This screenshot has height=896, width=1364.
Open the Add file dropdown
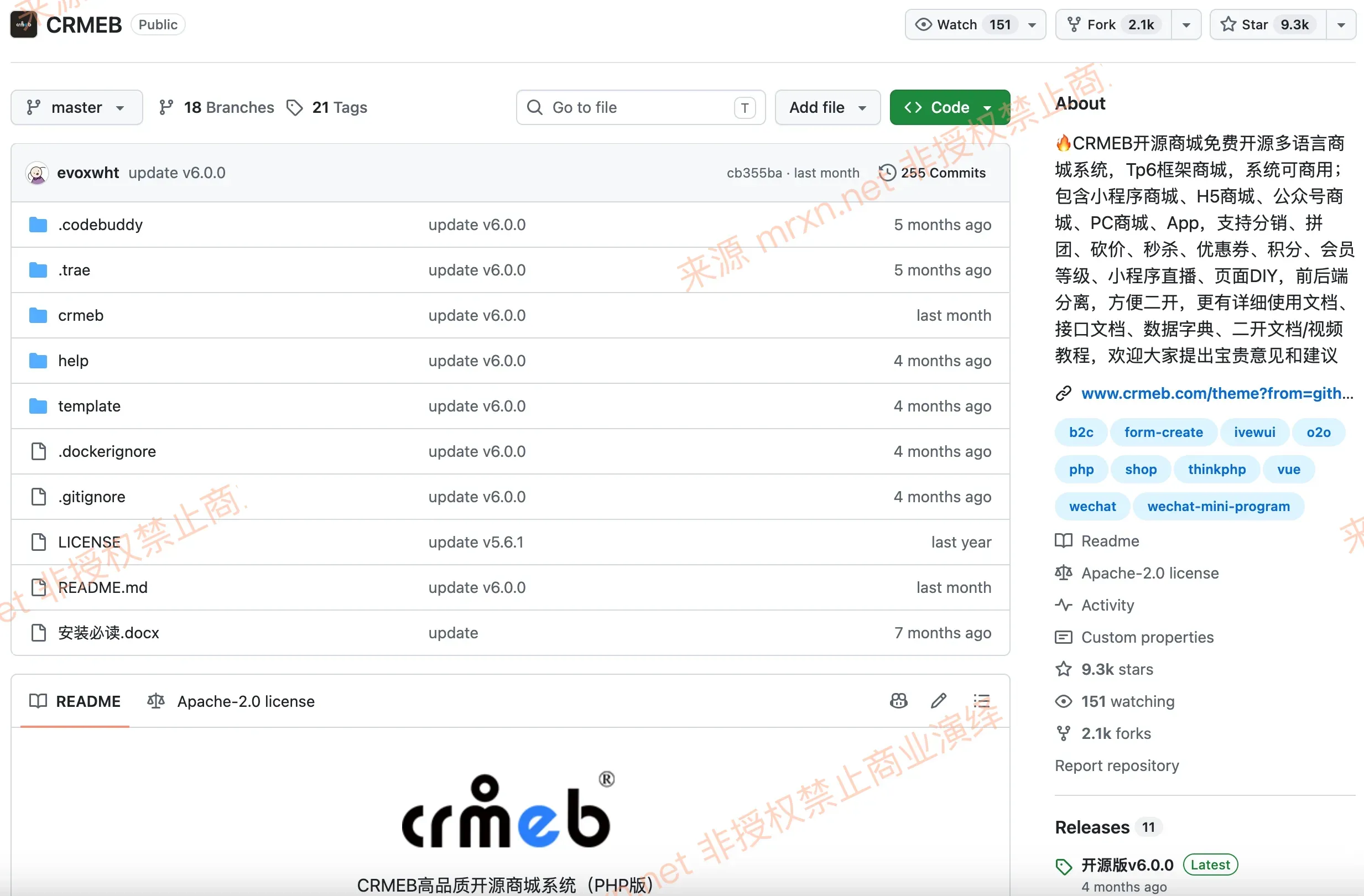coord(827,107)
